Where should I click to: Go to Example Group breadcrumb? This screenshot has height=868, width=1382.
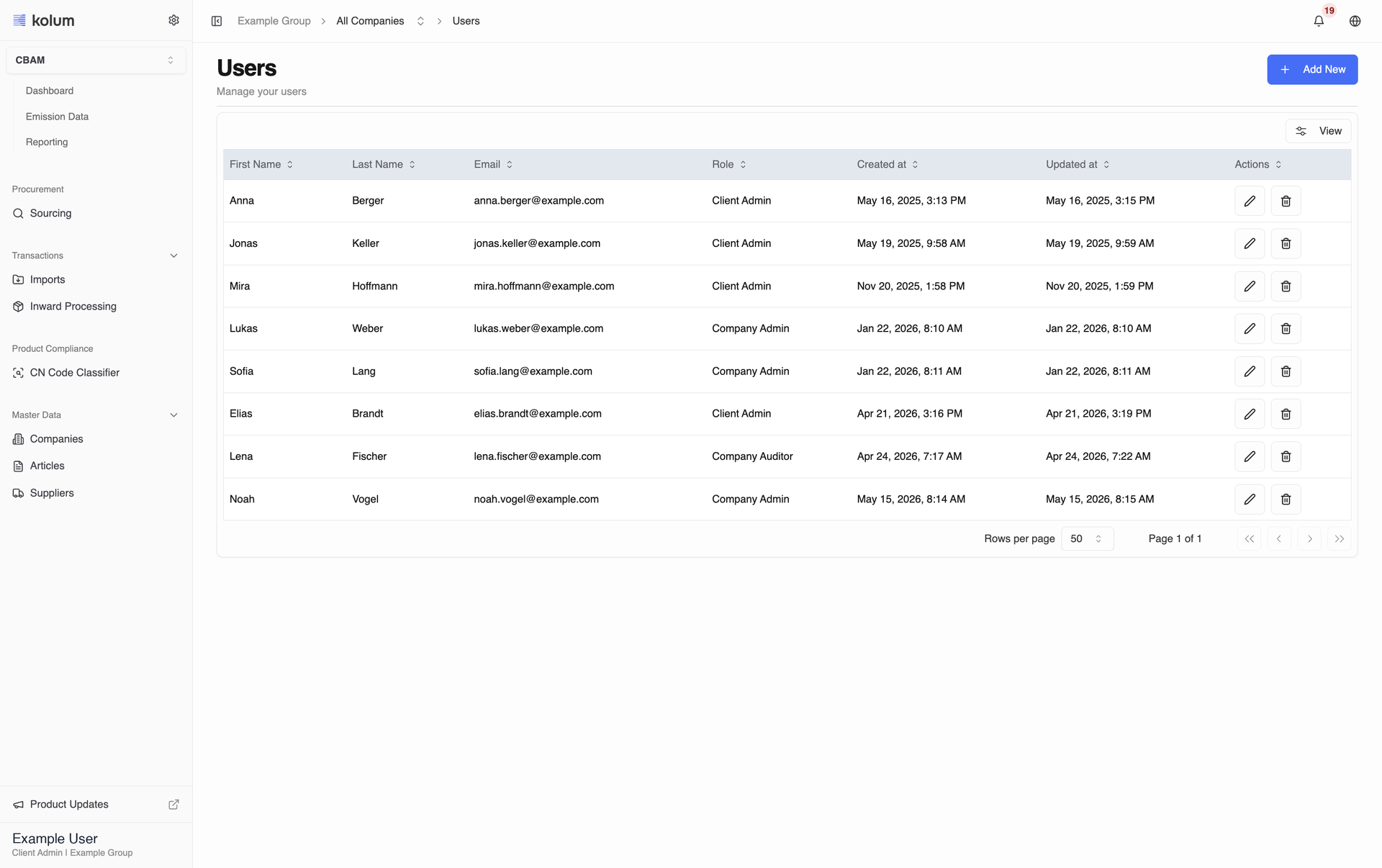pos(274,21)
